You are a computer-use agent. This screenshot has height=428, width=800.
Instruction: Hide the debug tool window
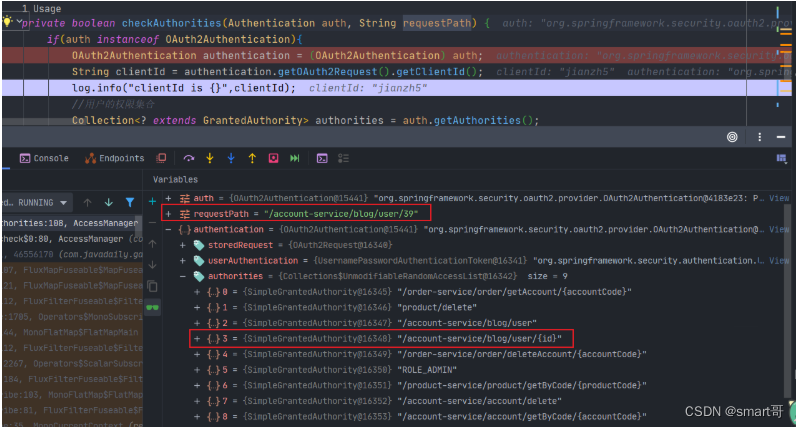click(x=781, y=137)
